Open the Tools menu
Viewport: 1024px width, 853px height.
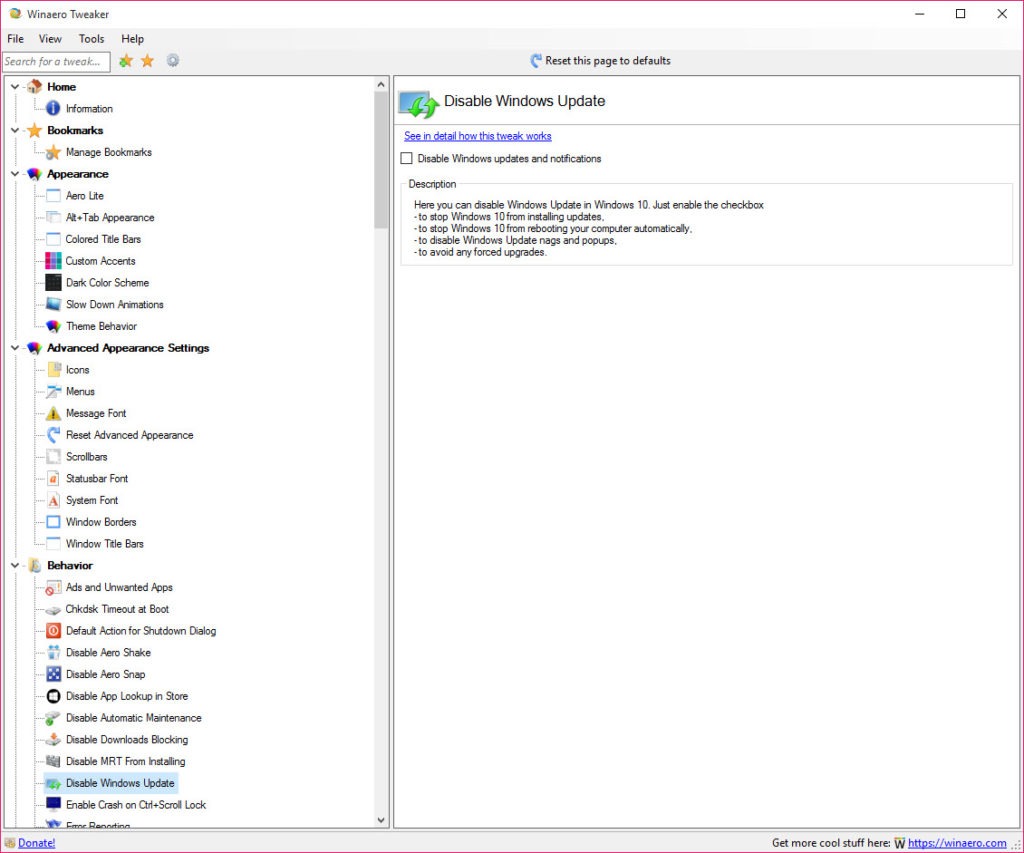tap(91, 39)
